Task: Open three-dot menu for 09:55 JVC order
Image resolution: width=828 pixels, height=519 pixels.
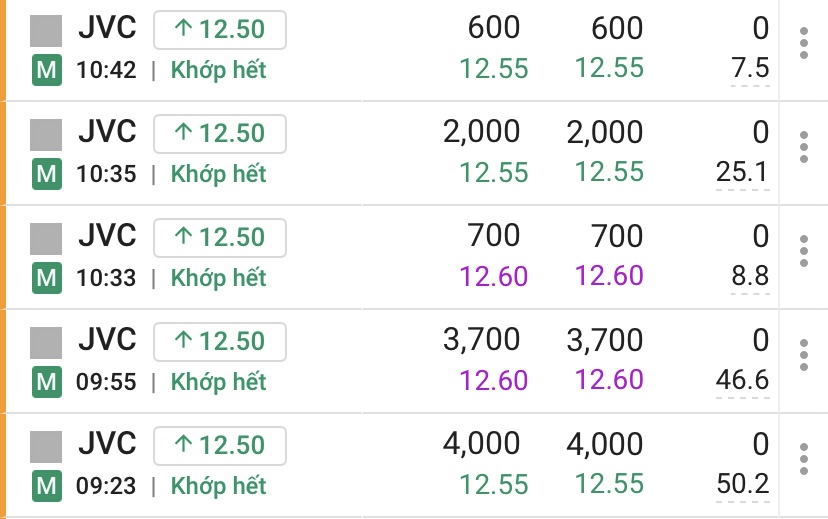Action: tap(803, 356)
